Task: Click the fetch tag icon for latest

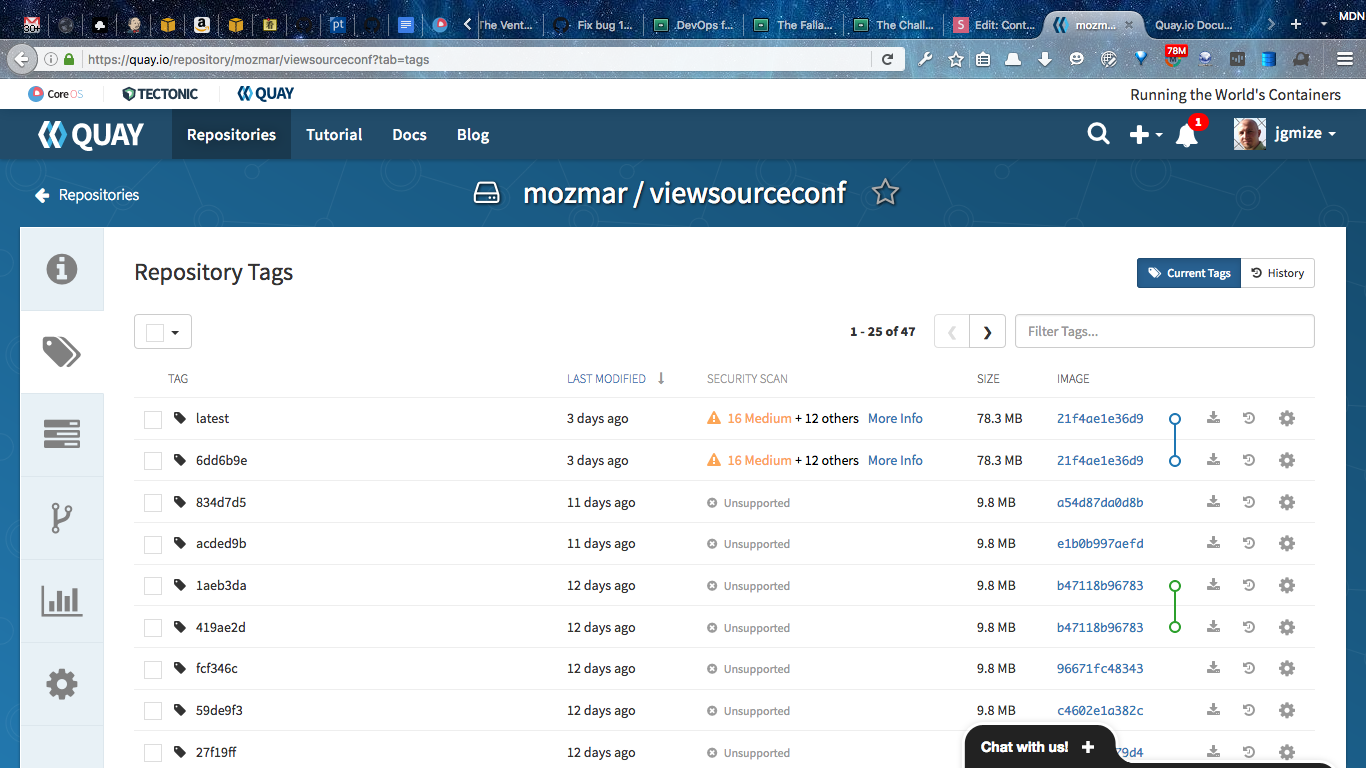Action: [1213, 418]
